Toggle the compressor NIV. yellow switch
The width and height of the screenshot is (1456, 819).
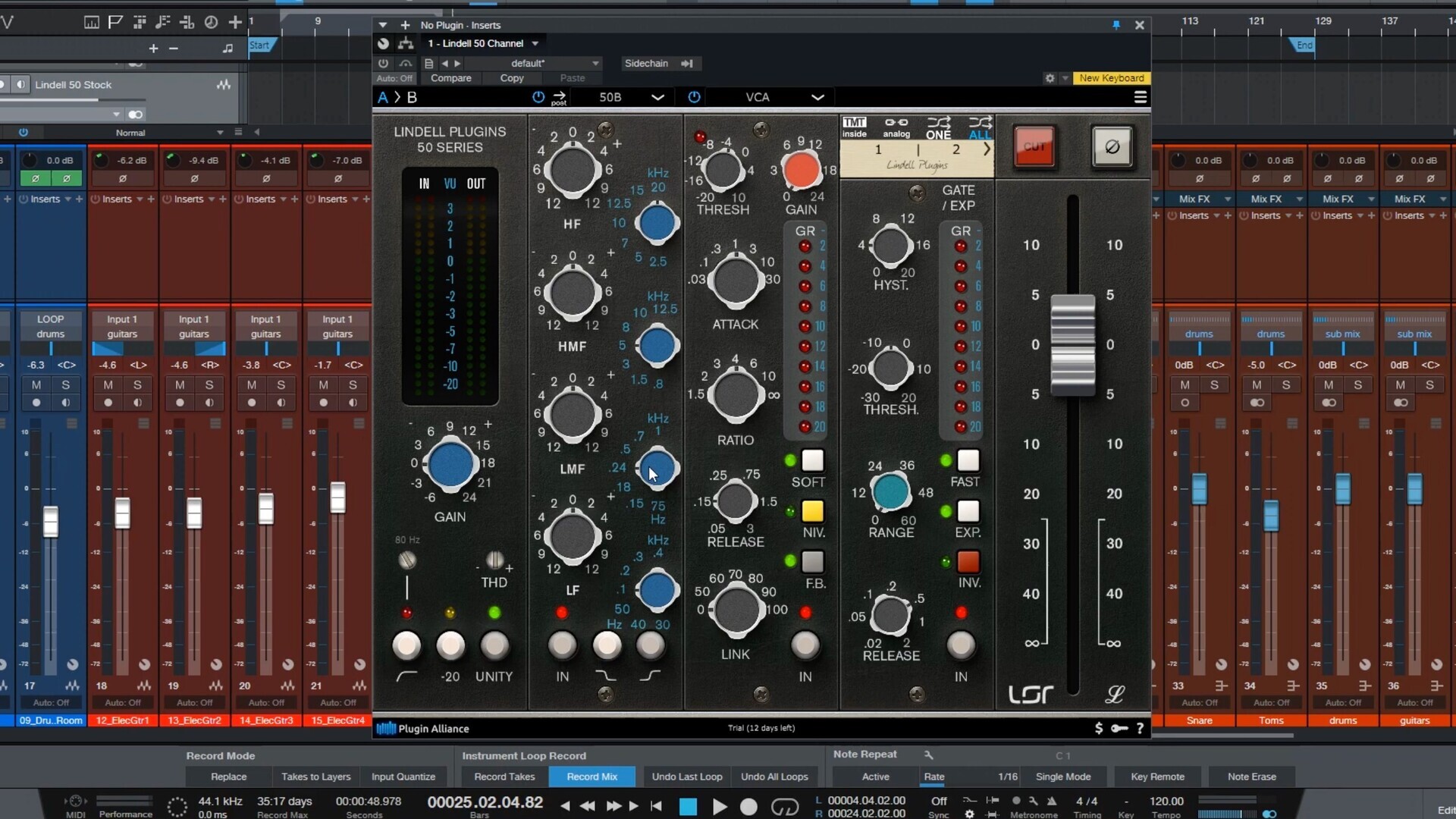point(812,511)
